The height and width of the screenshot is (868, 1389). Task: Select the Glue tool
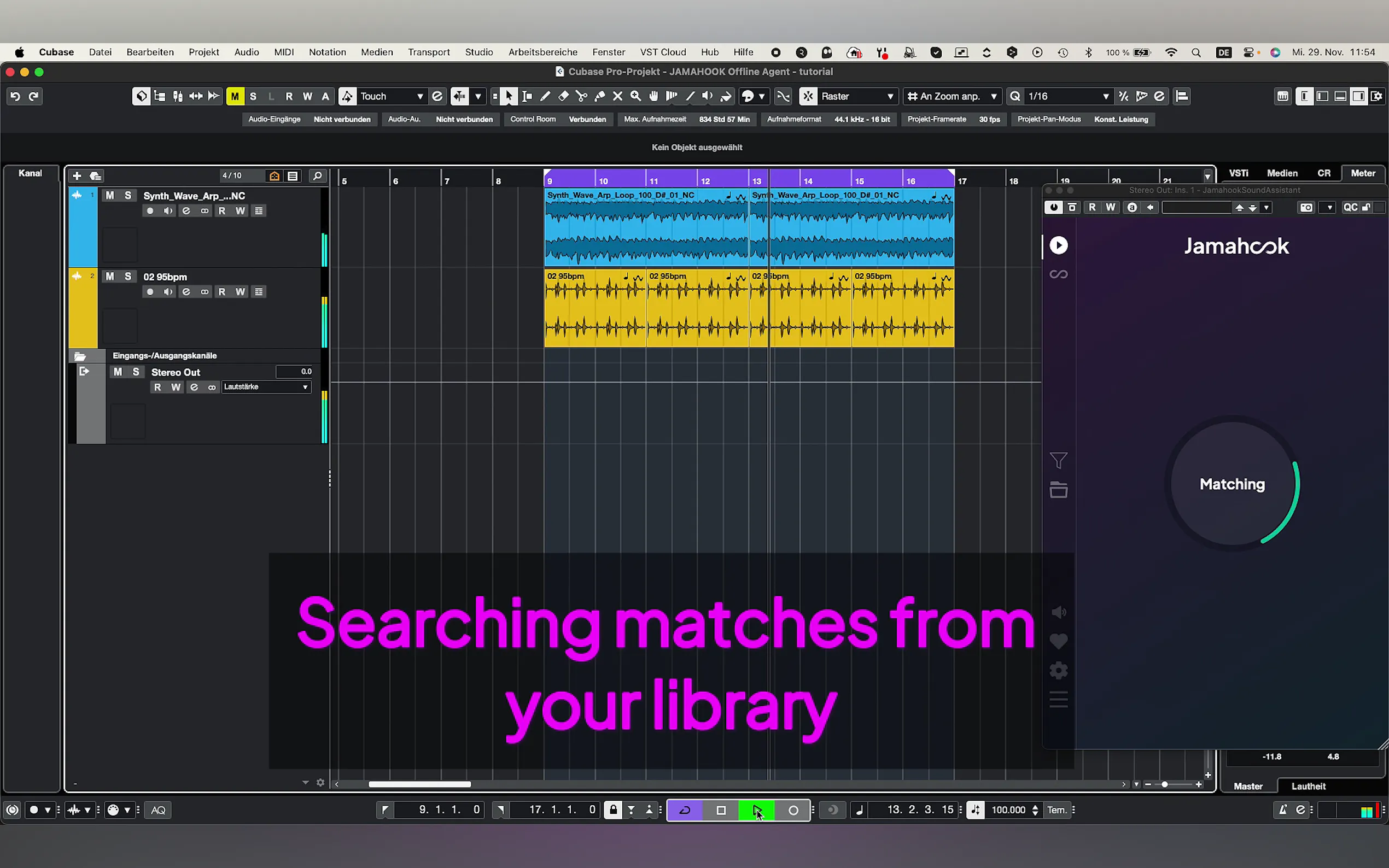point(599,96)
